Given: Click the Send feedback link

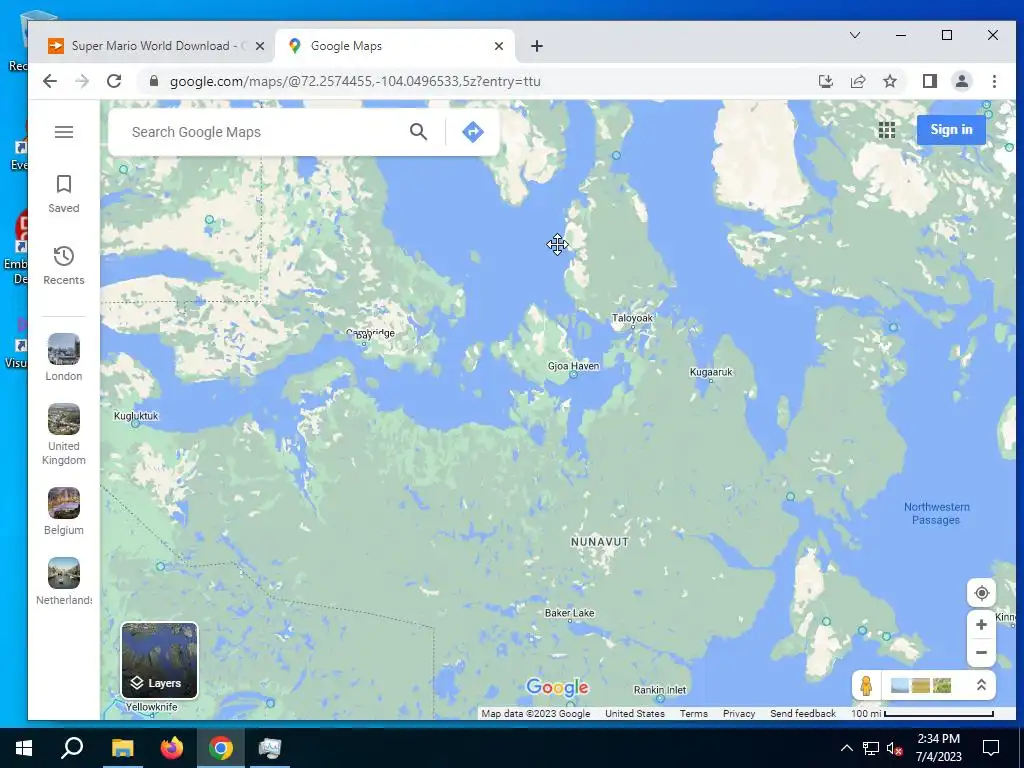Looking at the screenshot, I should click(x=803, y=714).
